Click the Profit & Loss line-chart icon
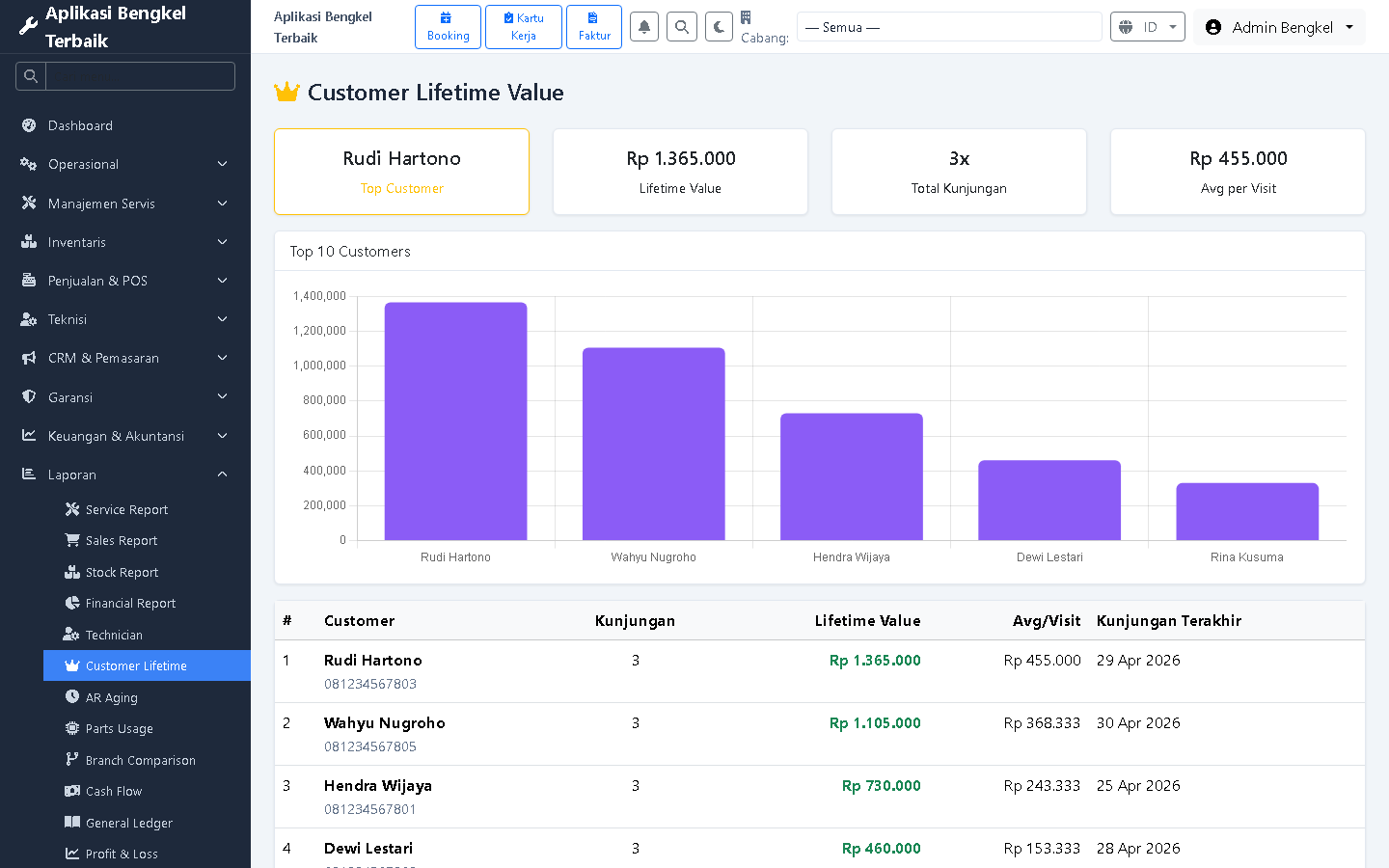The height and width of the screenshot is (868, 1389). tap(72, 854)
